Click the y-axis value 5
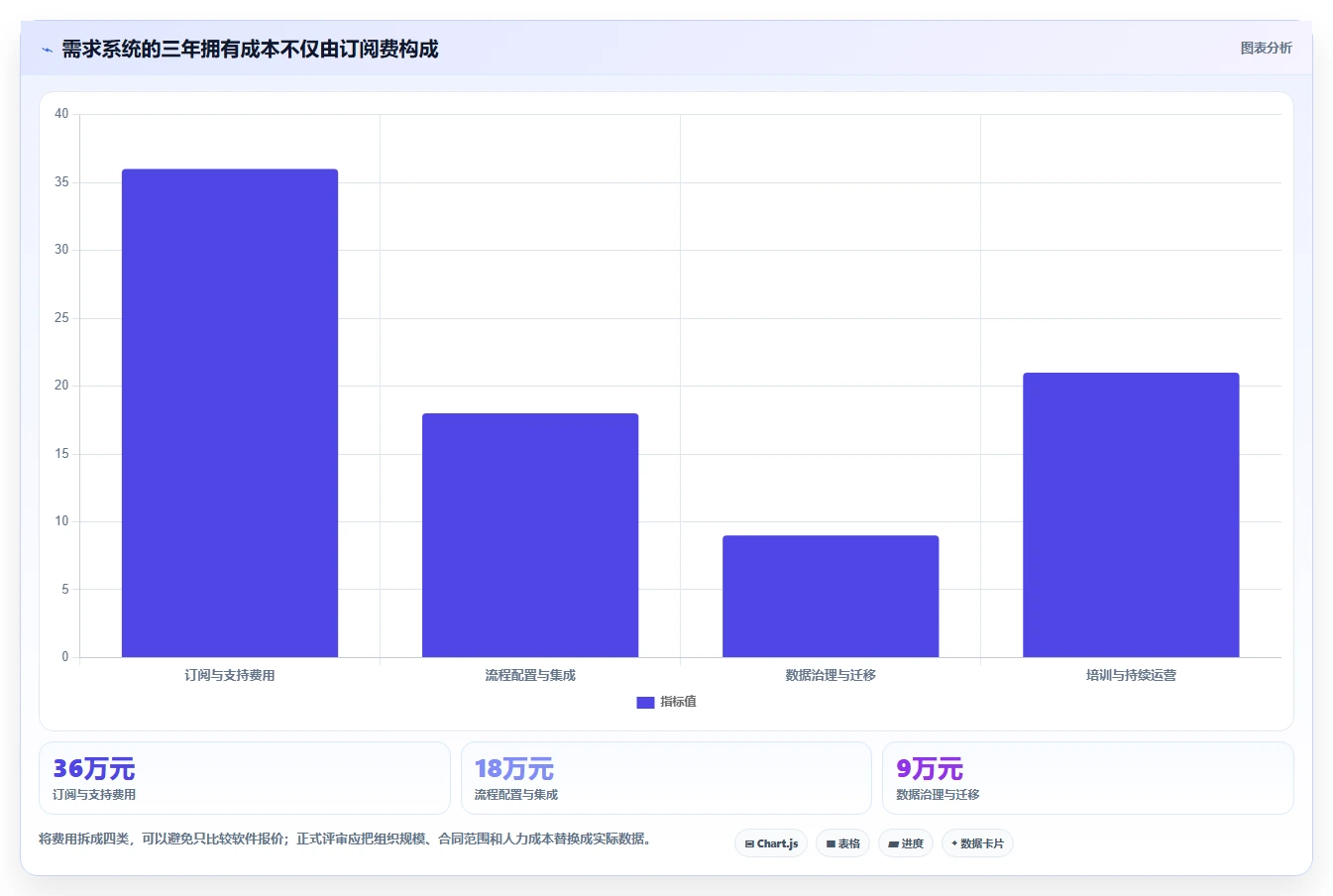Image resolution: width=1333 pixels, height=896 pixels. click(x=65, y=589)
